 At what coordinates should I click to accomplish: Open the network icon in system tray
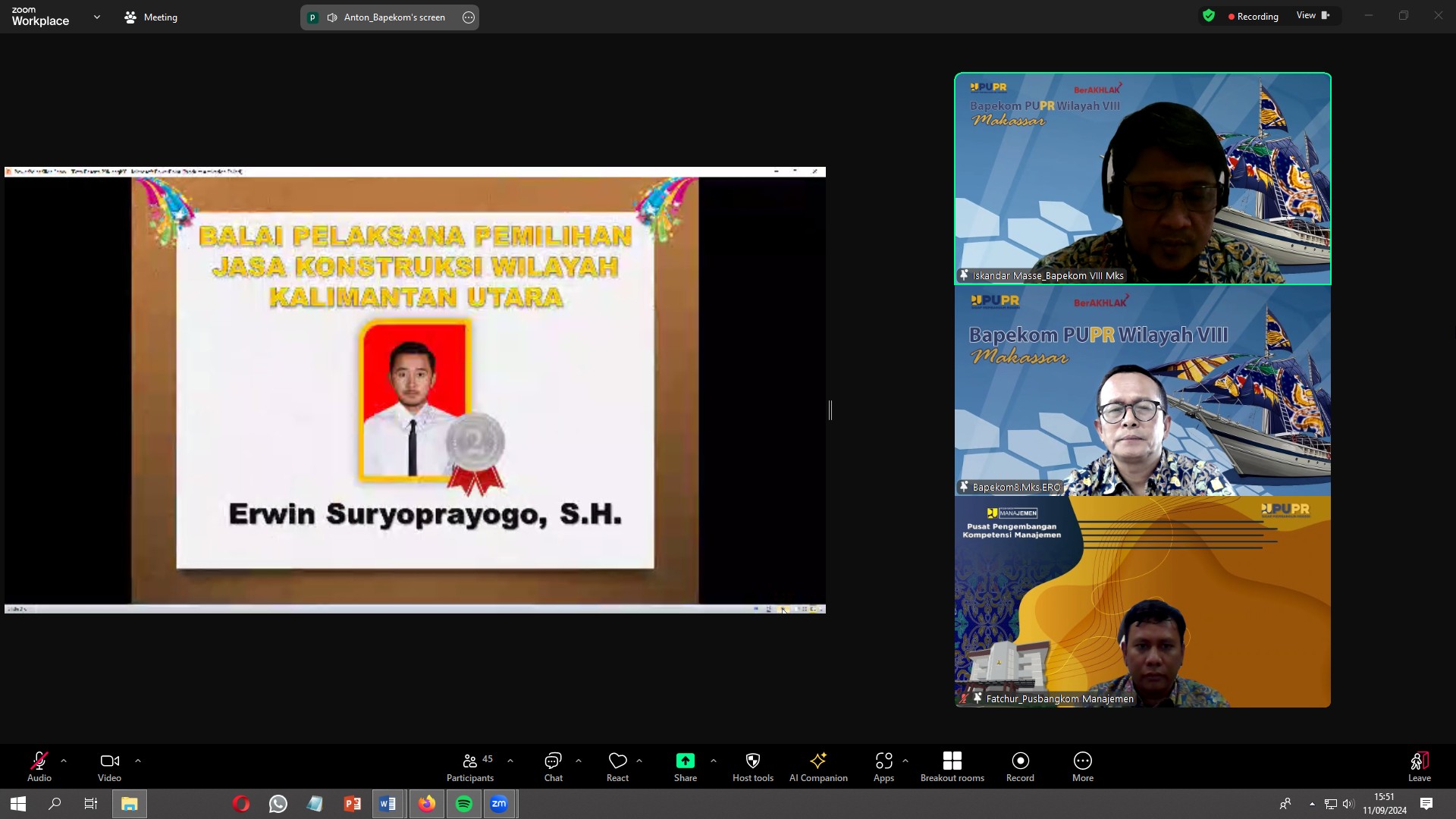tap(1331, 804)
